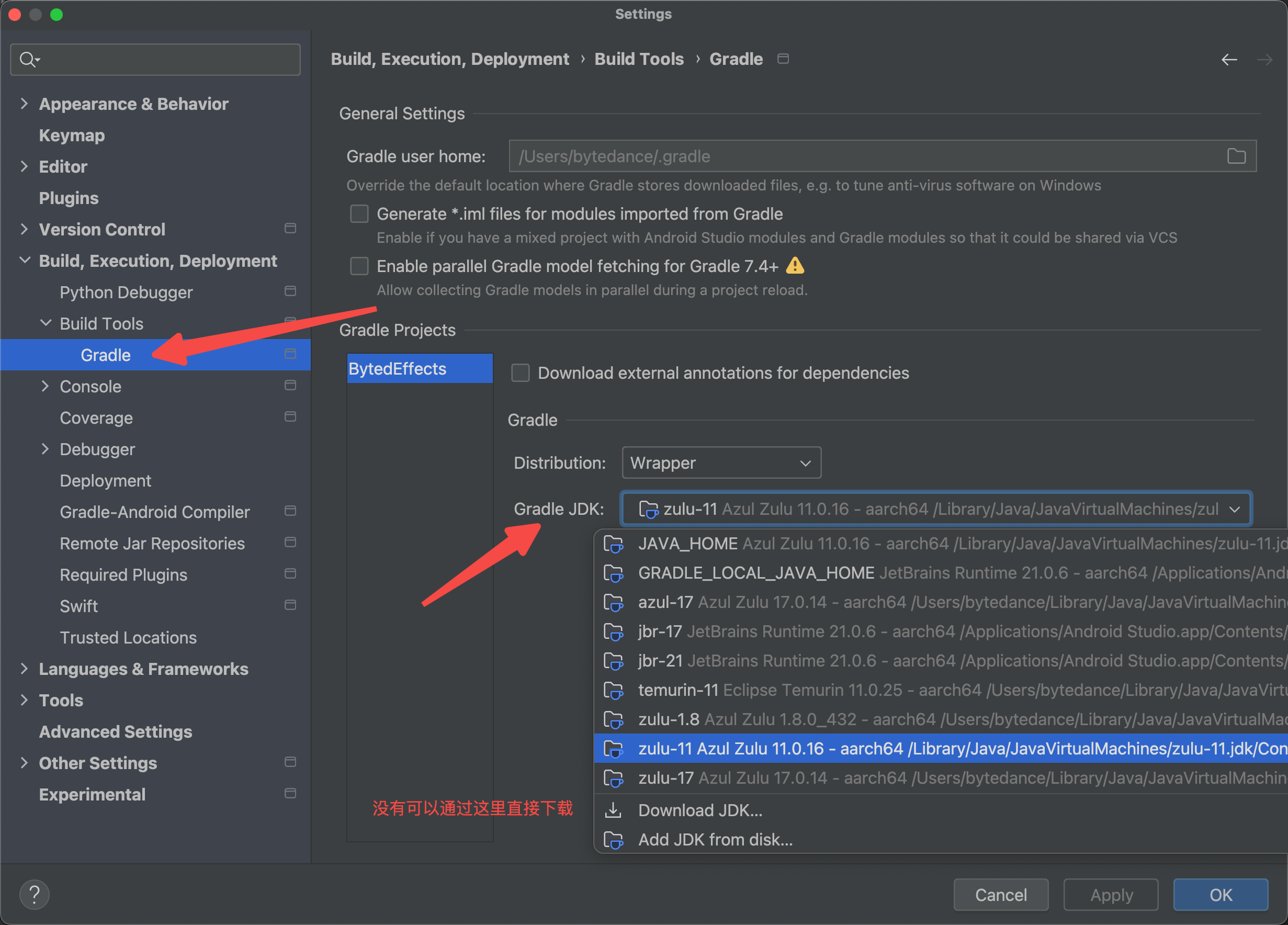Expand the Appearance & Behavior tree node
Viewport: 1288px width, 925px height.
tap(24, 104)
